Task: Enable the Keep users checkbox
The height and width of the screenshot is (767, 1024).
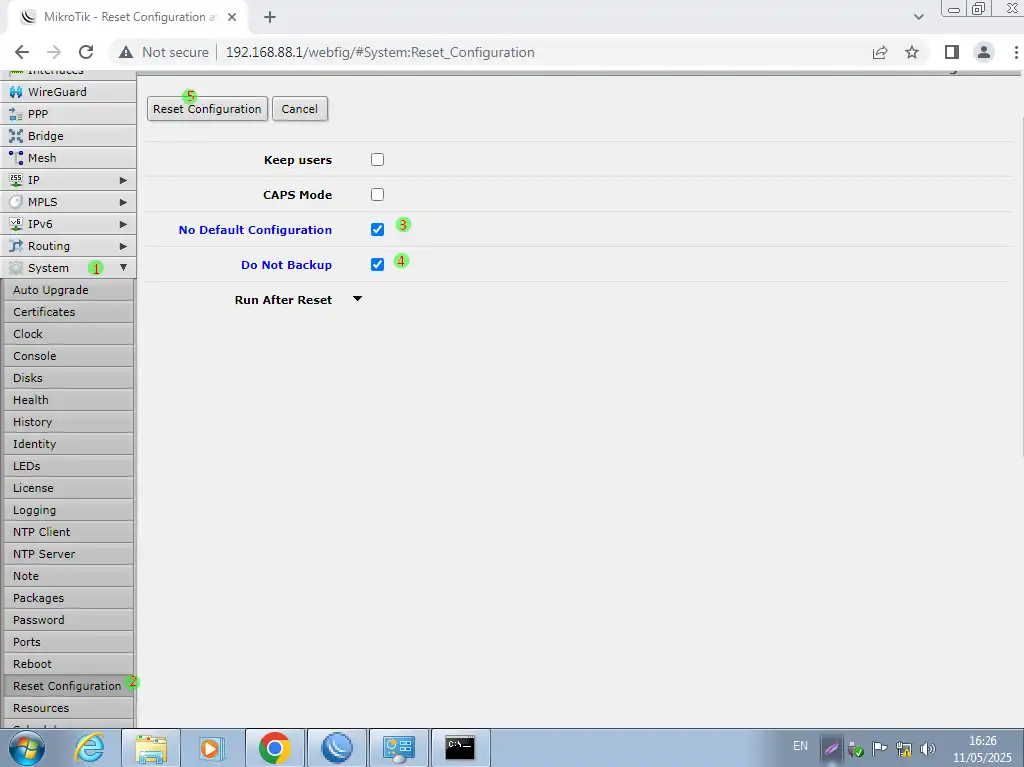Action: [377, 160]
